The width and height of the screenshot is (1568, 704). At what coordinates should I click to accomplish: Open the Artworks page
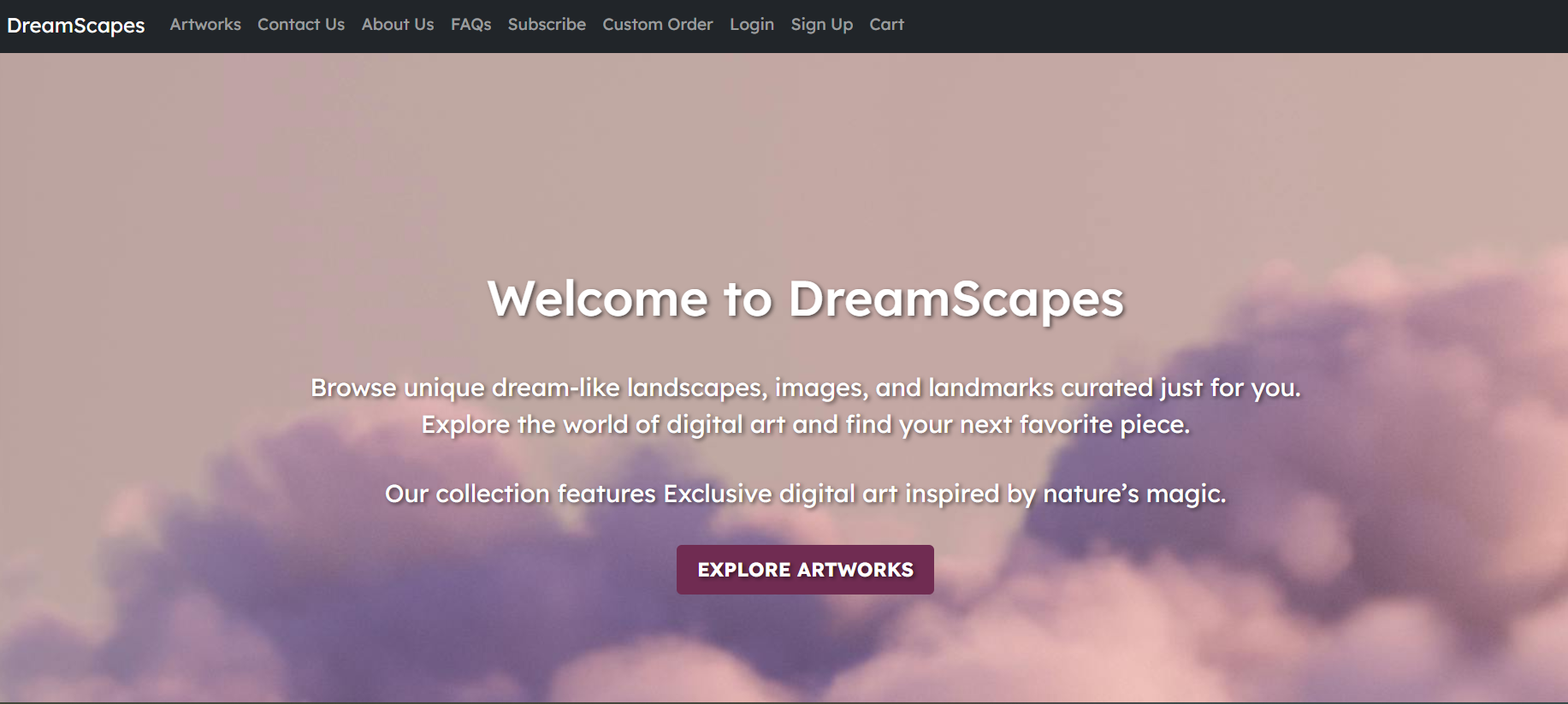[x=205, y=25]
